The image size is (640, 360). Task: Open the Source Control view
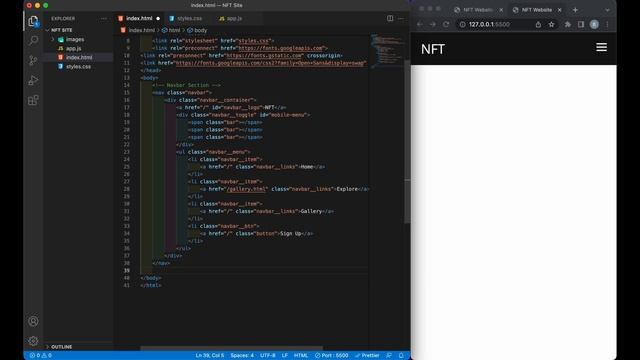pyautogui.click(x=33, y=60)
